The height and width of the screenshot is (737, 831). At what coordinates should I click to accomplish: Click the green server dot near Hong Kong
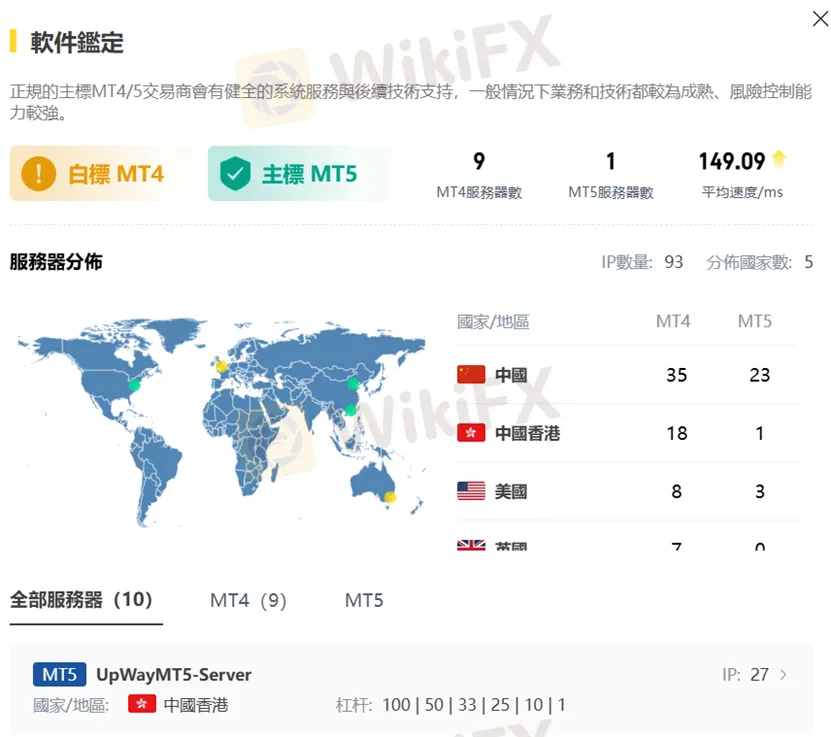click(x=350, y=410)
